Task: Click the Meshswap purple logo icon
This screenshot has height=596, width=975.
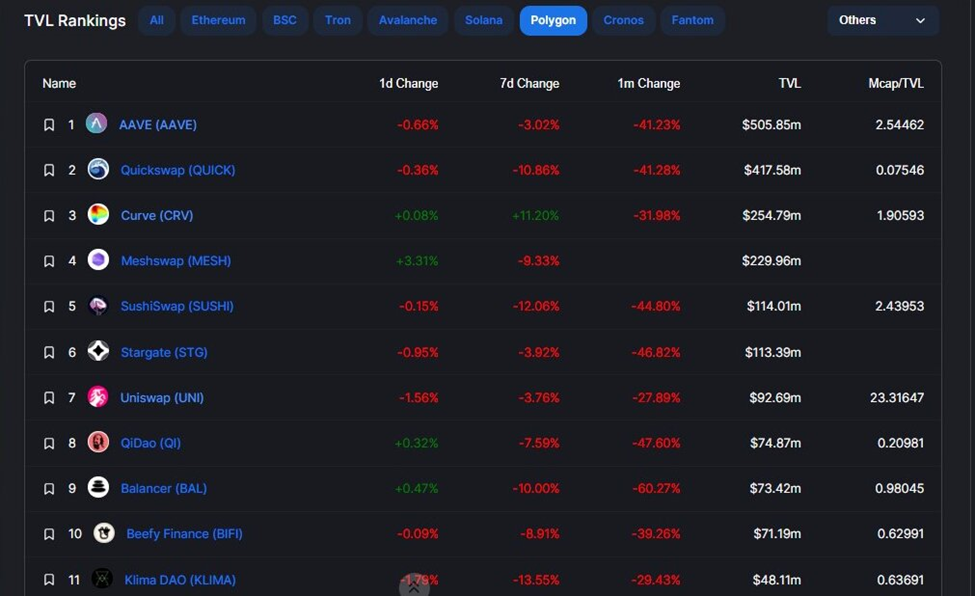Action: point(98,260)
